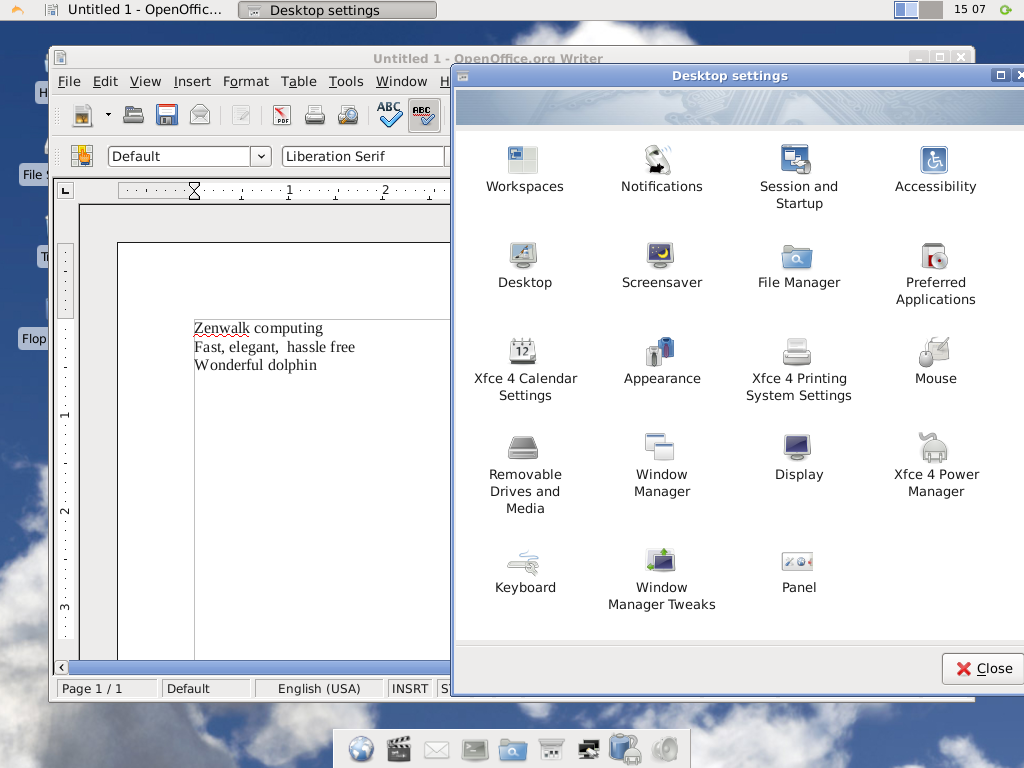Open Panel settings
This screenshot has height=768, width=1024.
[799, 571]
